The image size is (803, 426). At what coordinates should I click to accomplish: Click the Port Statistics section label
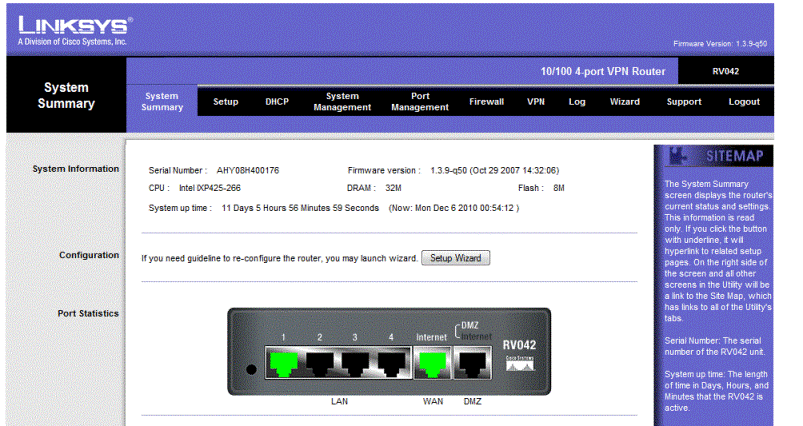point(88,313)
